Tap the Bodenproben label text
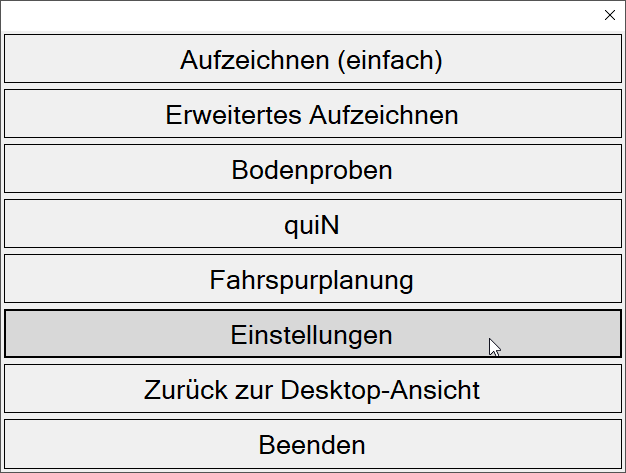This screenshot has width=626, height=473. (312, 170)
